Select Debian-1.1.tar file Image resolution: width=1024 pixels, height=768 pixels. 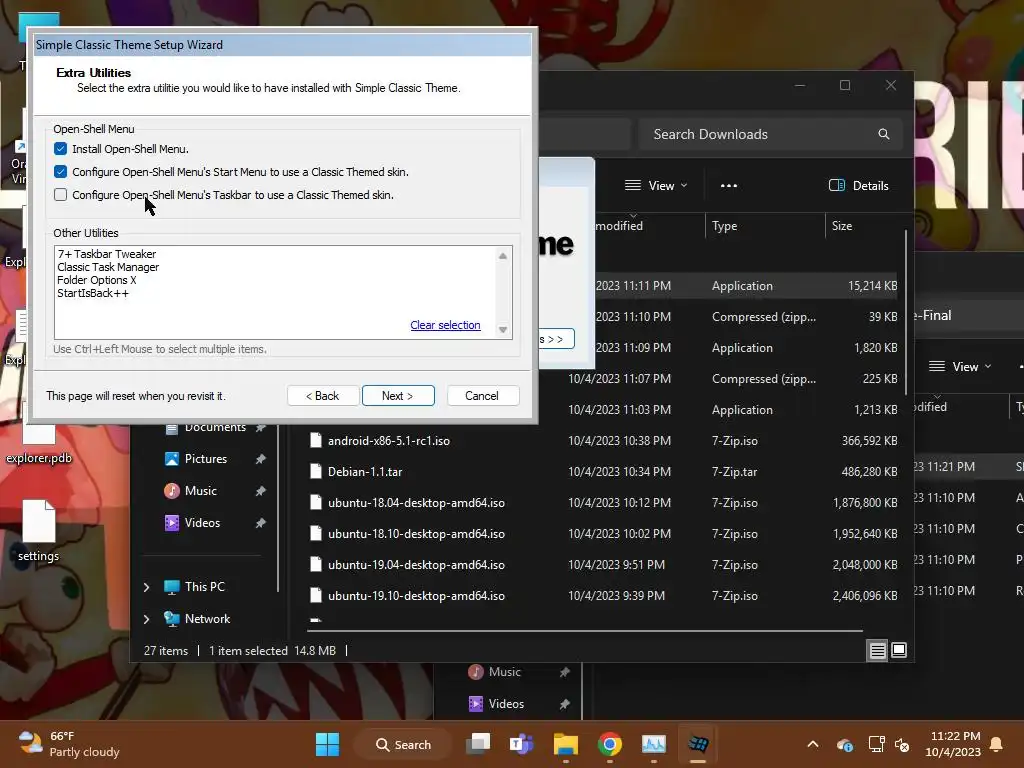365,472
